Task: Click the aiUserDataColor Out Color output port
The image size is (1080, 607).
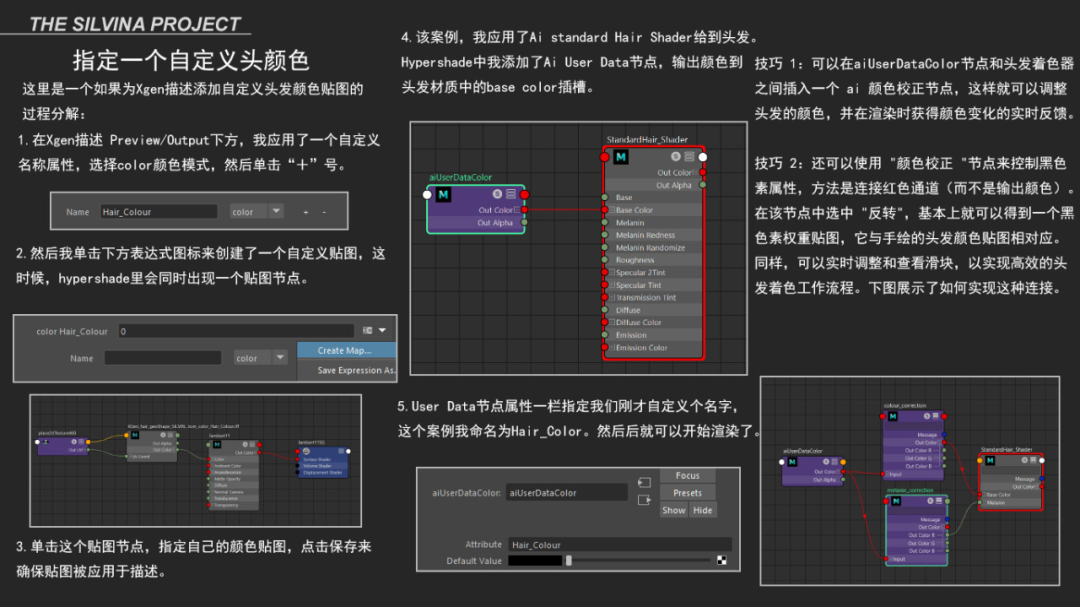Action: pos(525,210)
